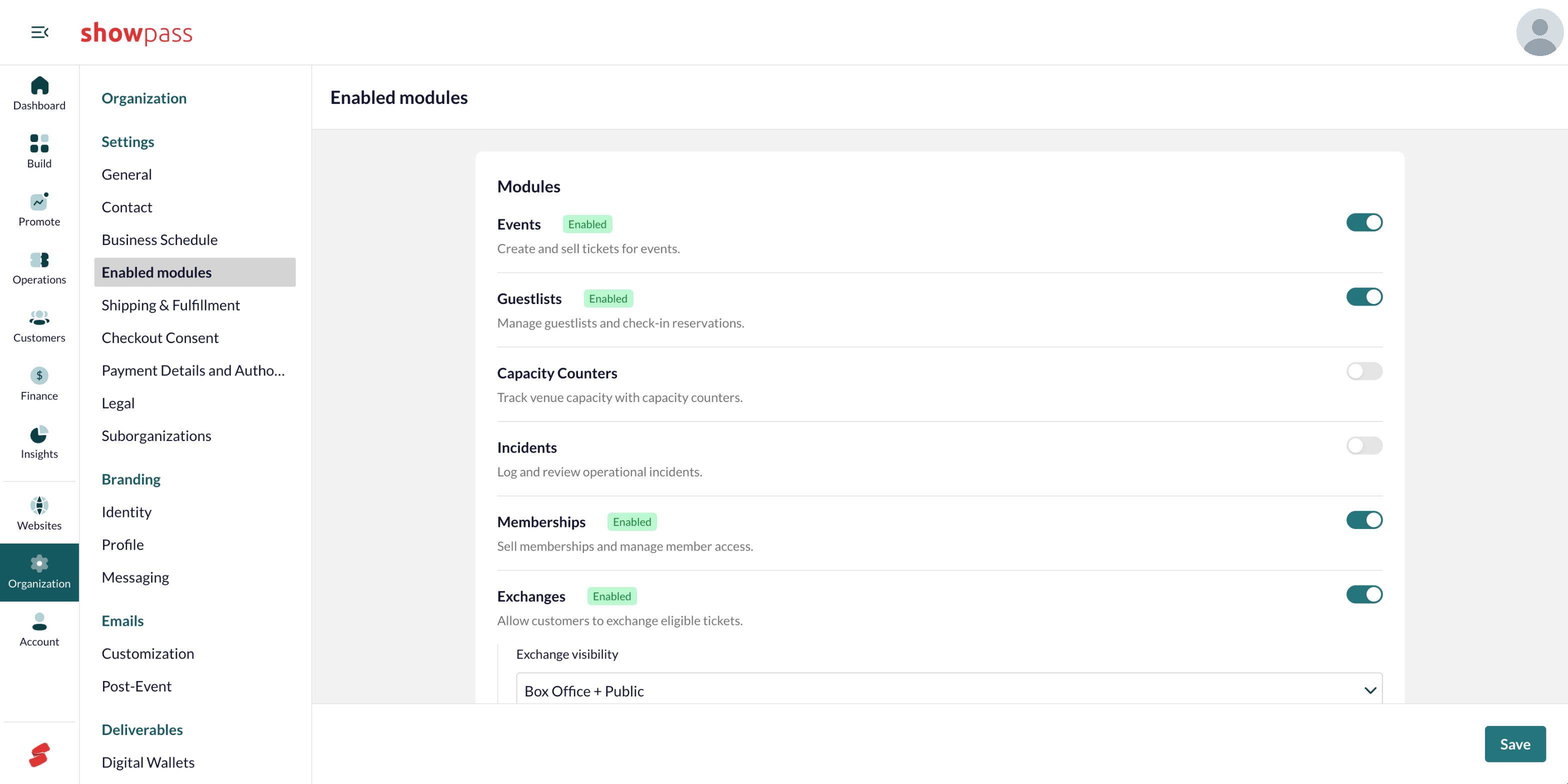Click the Showpass logo

tap(136, 33)
